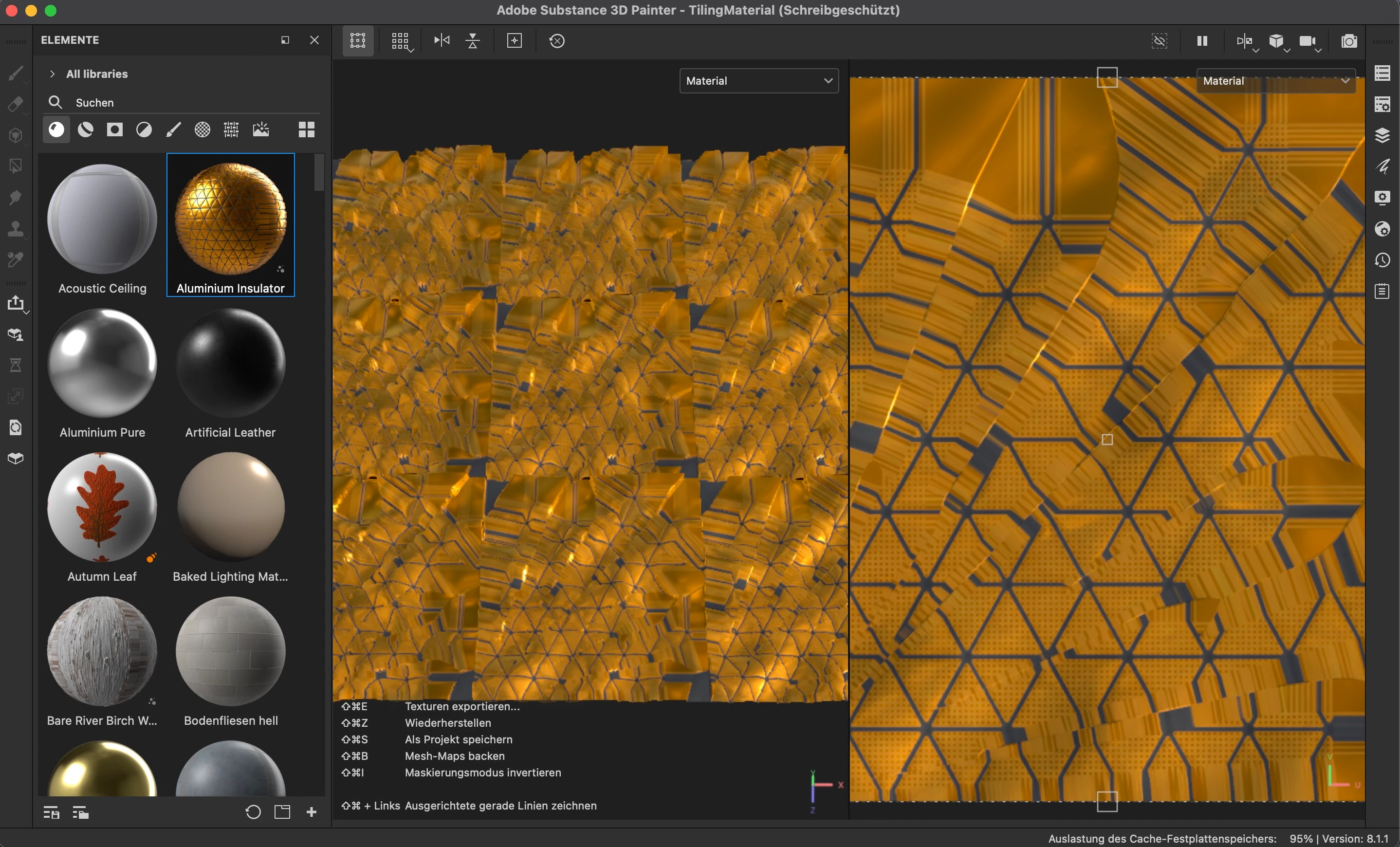The image size is (1400, 847).
Task: Click the plus button to import assets
Action: pos(312,812)
